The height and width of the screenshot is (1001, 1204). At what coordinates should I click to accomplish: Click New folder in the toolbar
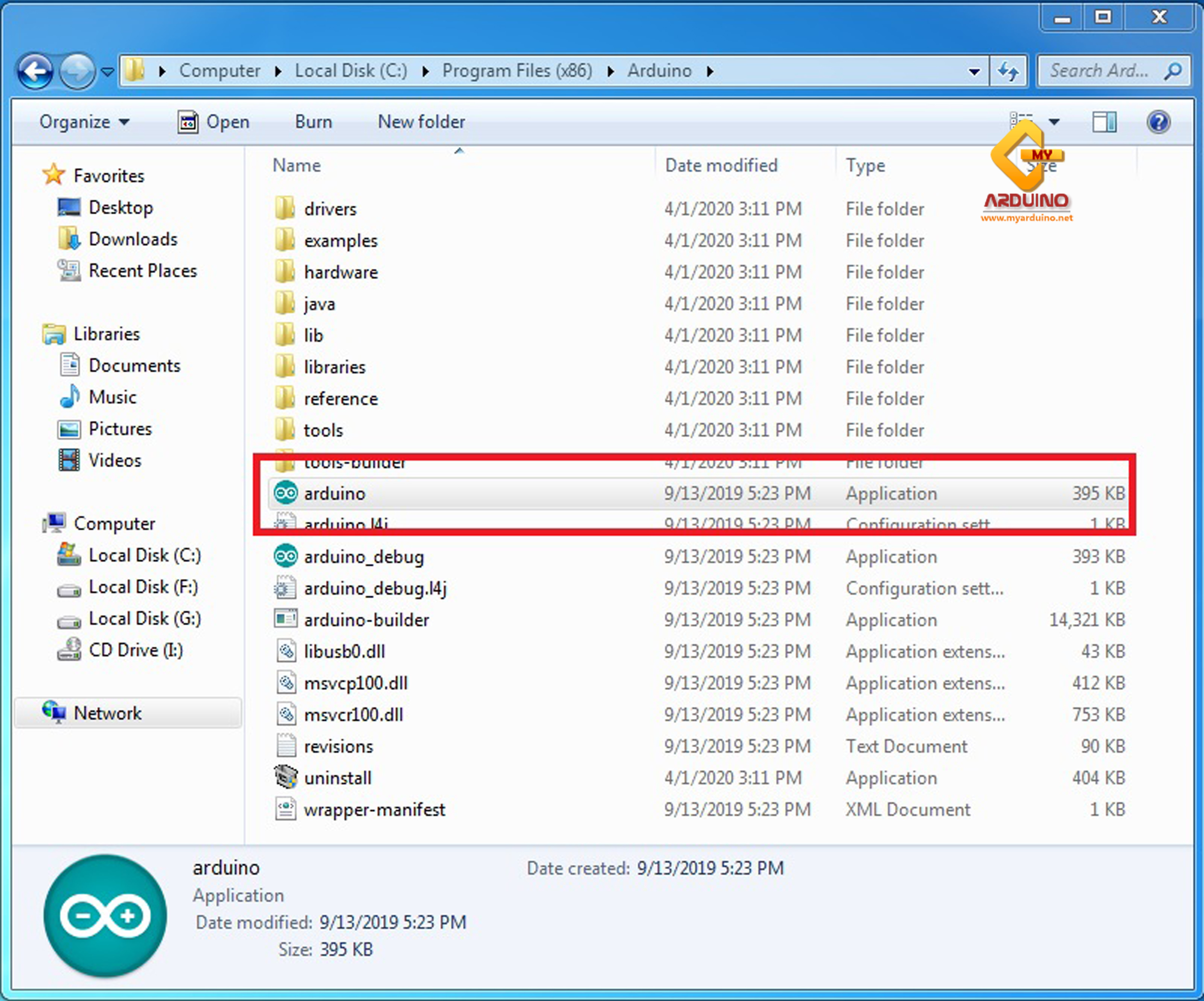421,122
